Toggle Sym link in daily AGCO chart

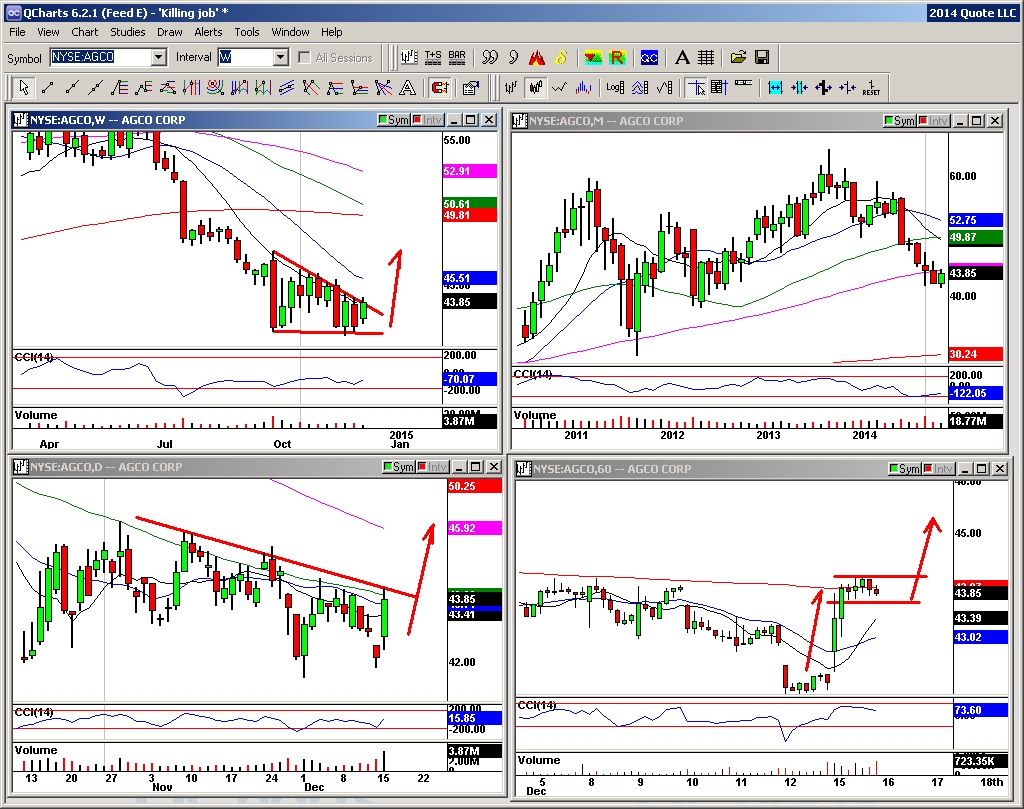399,467
